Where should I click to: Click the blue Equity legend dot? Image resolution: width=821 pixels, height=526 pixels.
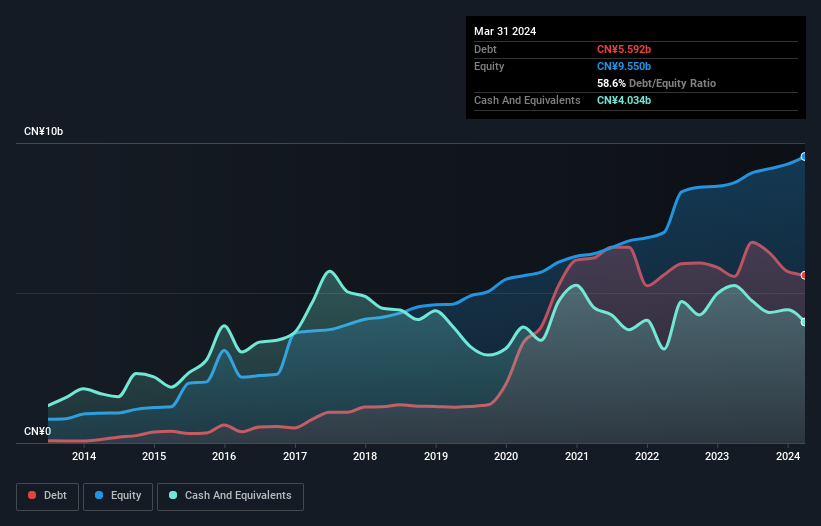click(99, 495)
